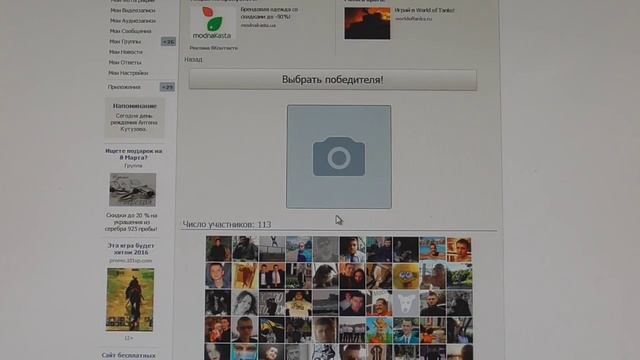Click the "Назад" back link
This screenshot has height=360, width=640.
coord(193,60)
